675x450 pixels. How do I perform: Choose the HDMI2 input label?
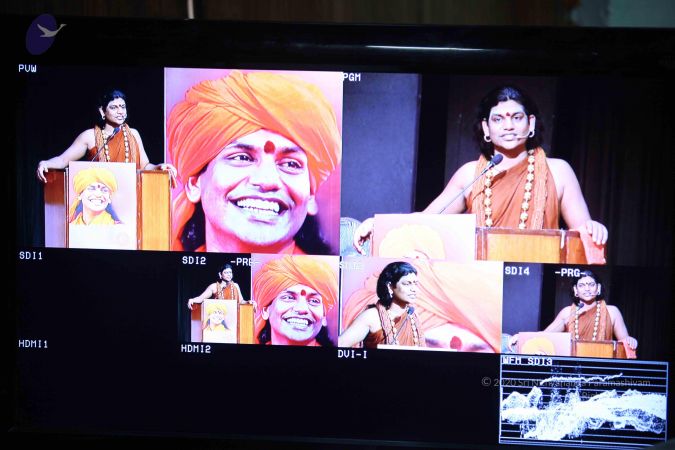(x=196, y=349)
